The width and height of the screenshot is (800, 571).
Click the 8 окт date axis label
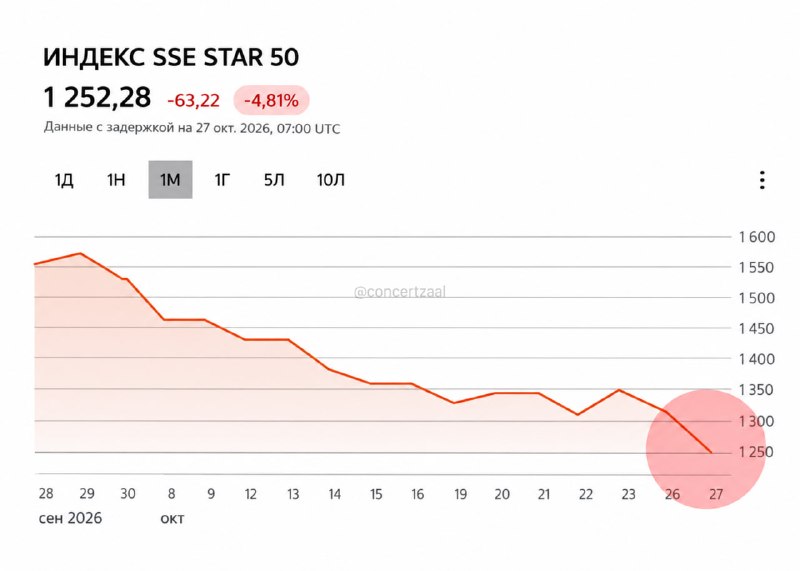point(172,506)
